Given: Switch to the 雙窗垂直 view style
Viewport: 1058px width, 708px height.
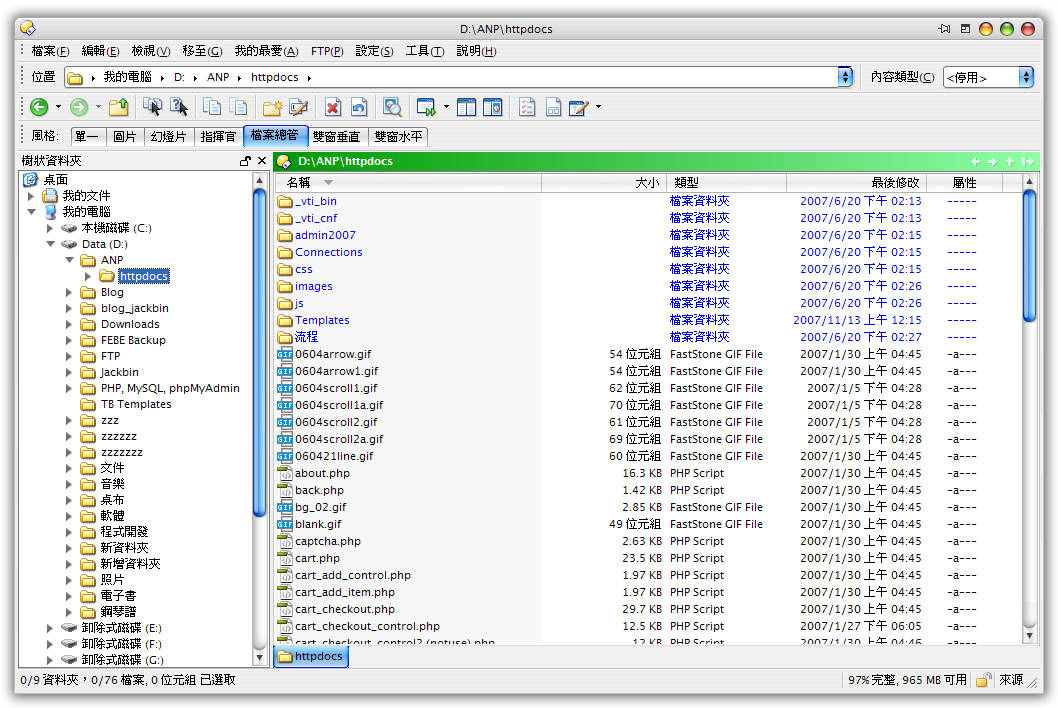Looking at the screenshot, I should 336,137.
